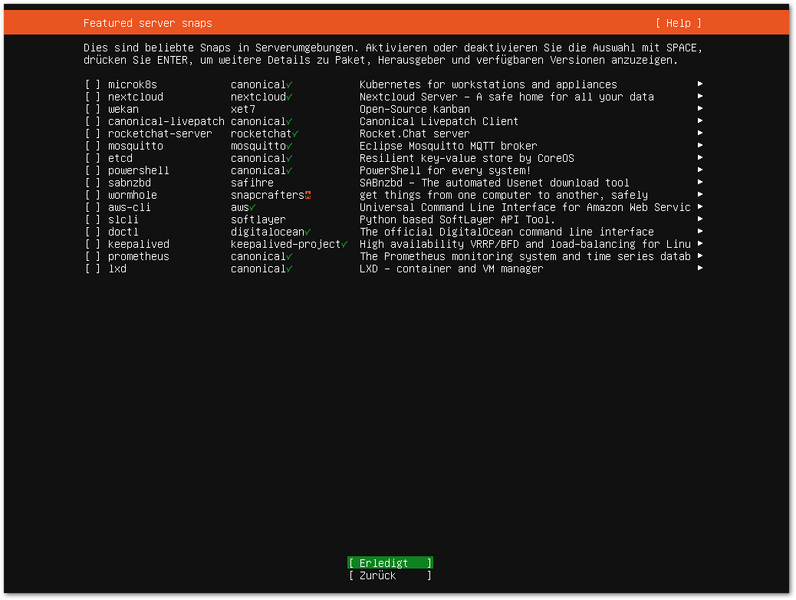Expand details arrow for aws-cli row
The image size is (796, 600).
click(700, 207)
